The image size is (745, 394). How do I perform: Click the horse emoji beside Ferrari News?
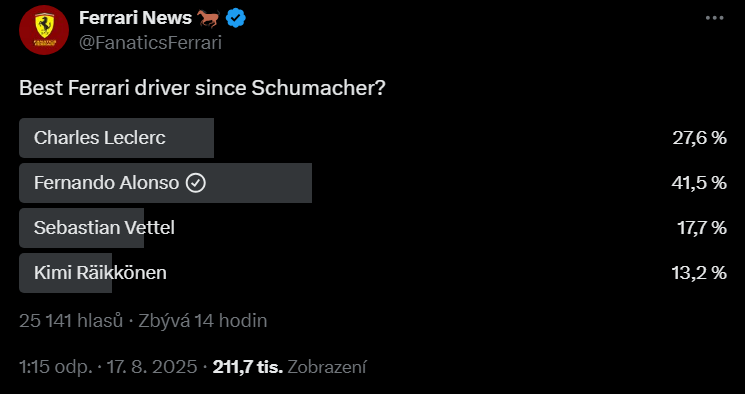[208, 19]
